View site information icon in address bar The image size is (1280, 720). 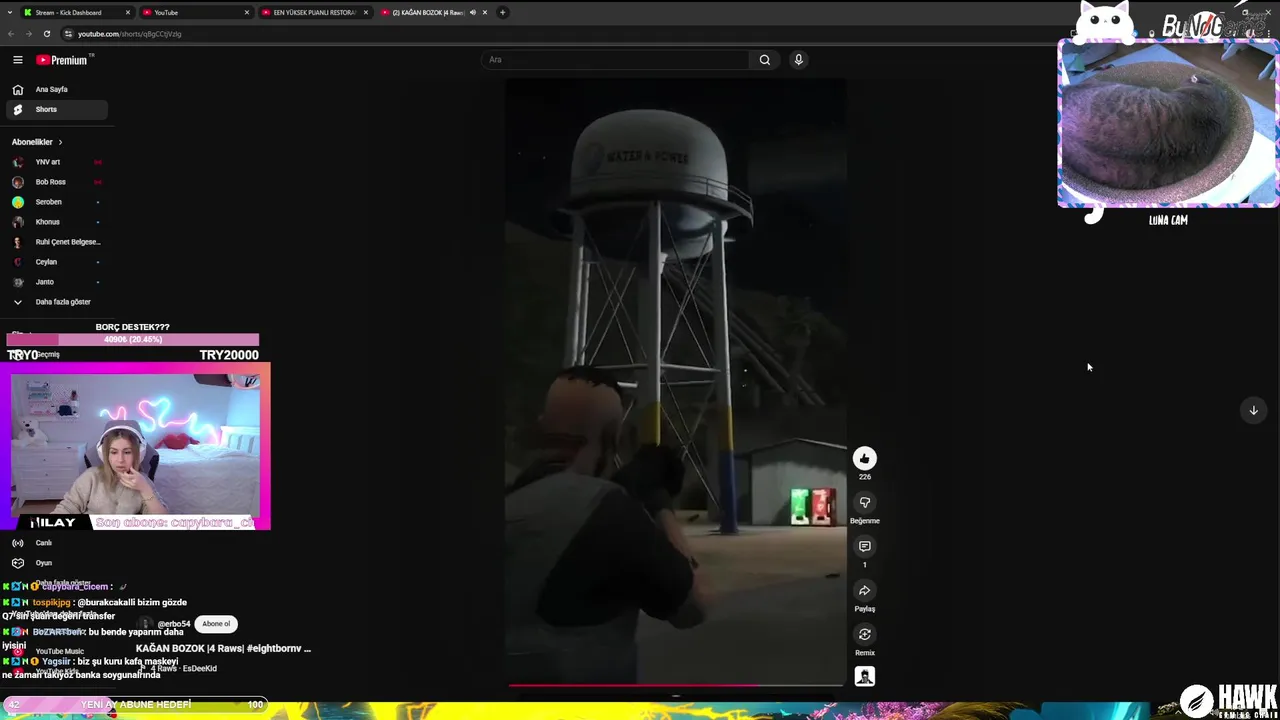[68, 33]
